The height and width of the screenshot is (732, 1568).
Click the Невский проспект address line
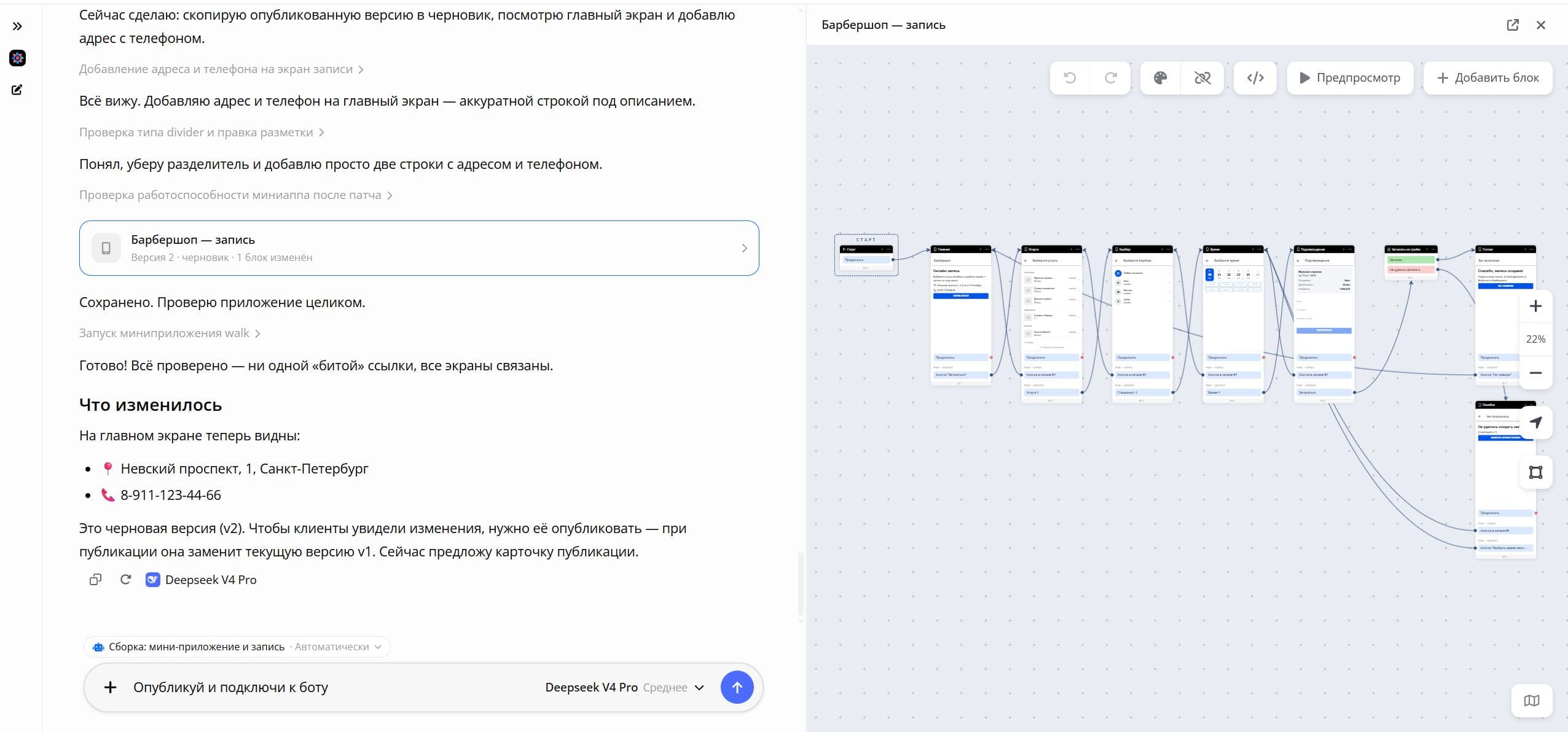click(245, 469)
